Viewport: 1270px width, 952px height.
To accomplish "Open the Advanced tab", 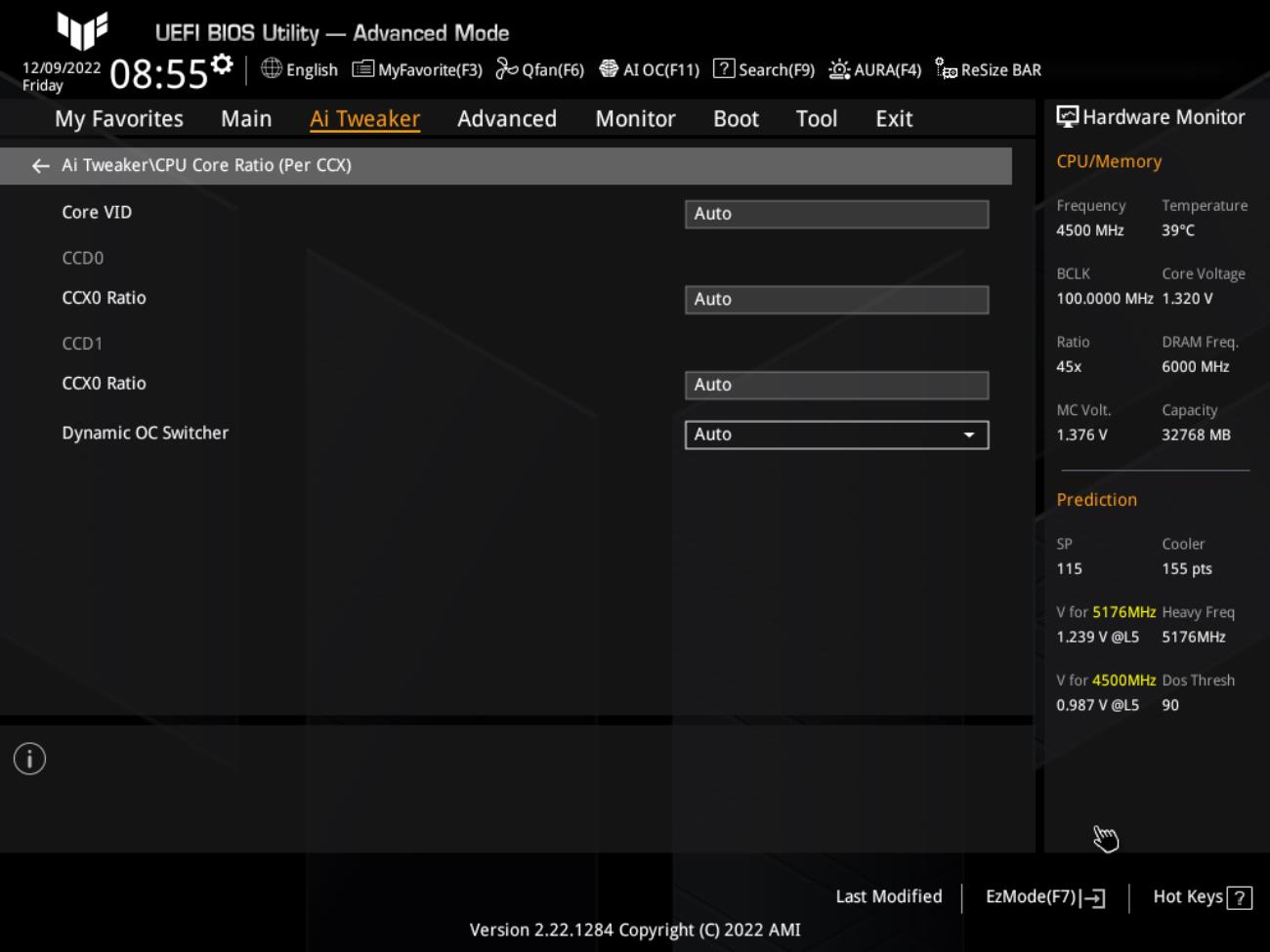I will 507,119.
